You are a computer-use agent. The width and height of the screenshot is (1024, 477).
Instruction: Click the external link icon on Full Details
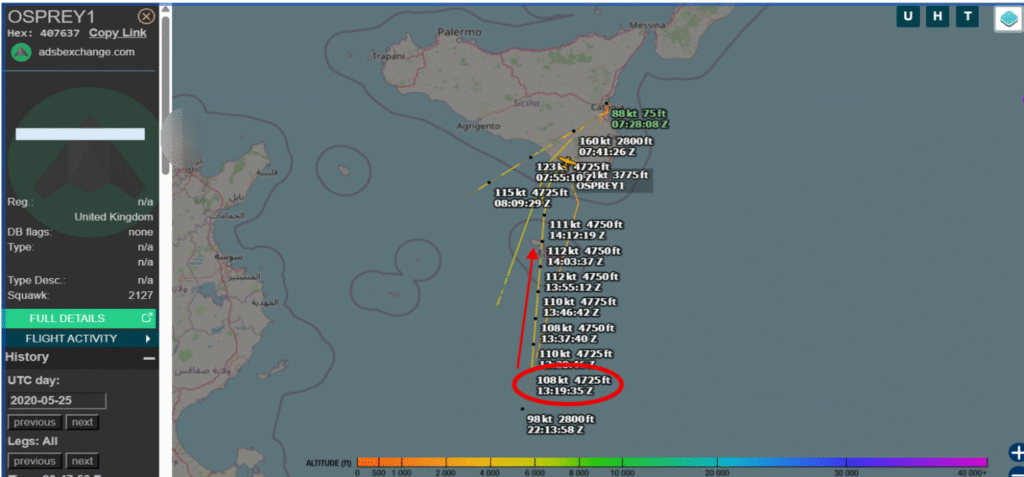[147, 318]
